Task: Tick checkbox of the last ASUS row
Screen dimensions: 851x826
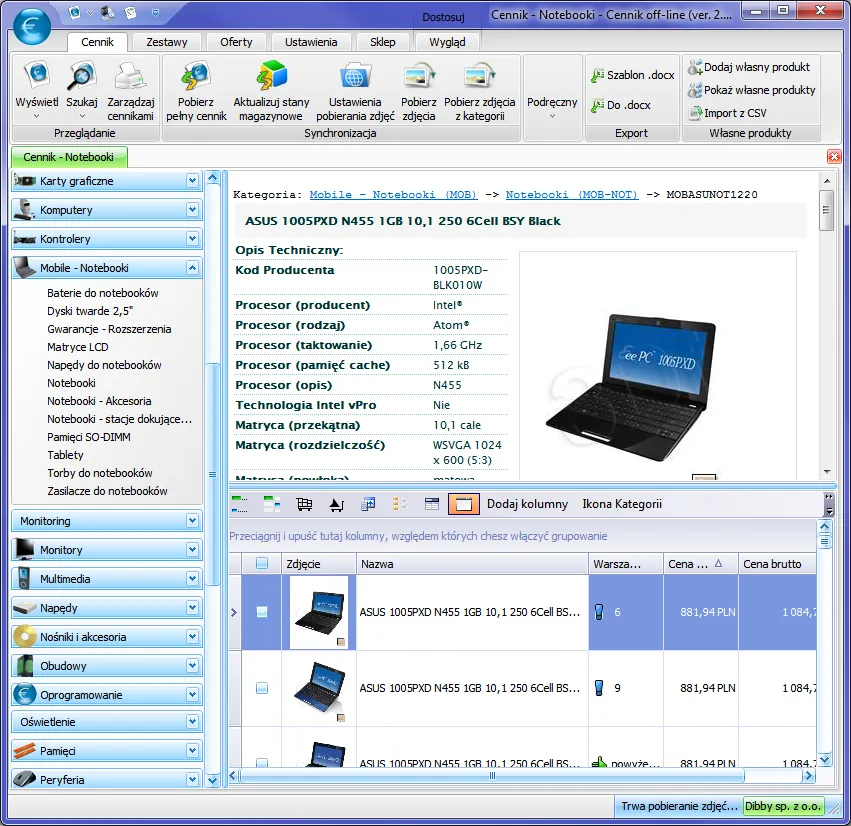Action: coord(262,762)
